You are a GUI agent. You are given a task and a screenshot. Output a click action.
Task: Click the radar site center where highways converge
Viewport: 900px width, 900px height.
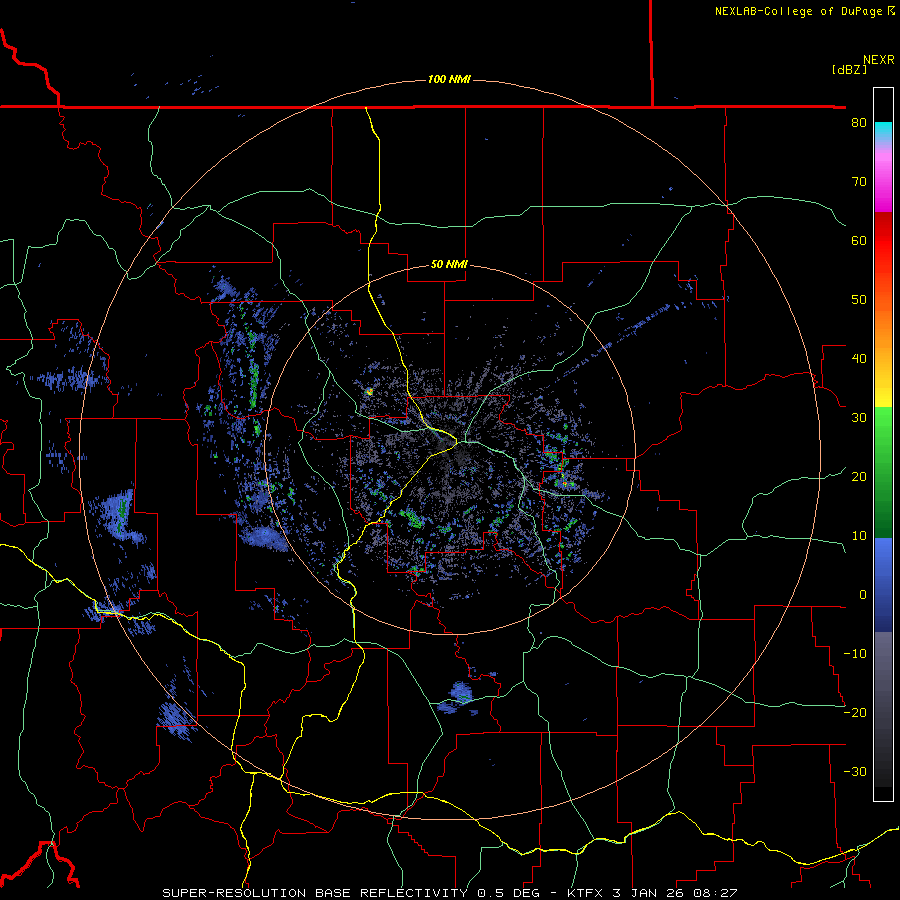click(458, 441)
